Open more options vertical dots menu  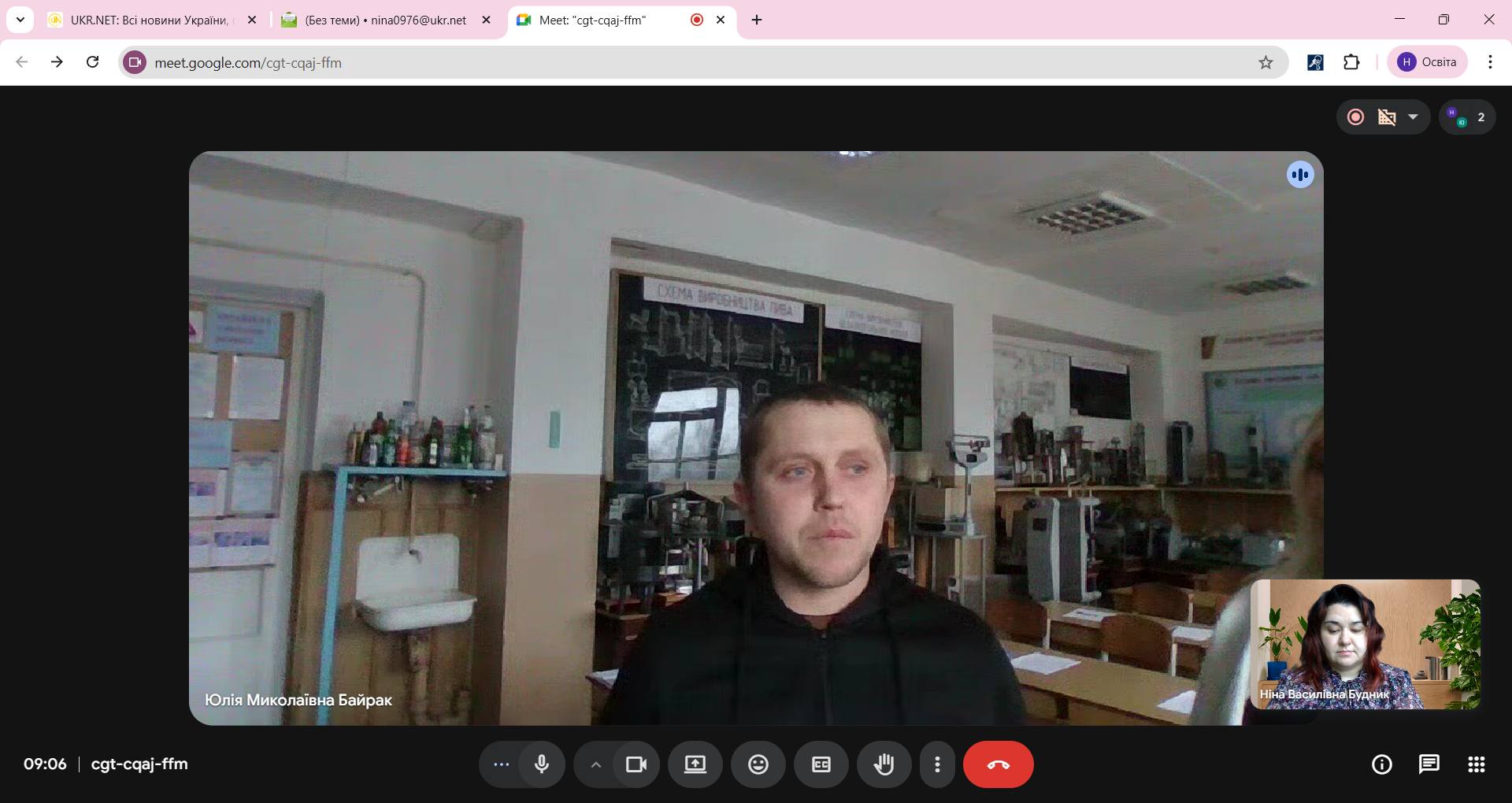(937, 764)
